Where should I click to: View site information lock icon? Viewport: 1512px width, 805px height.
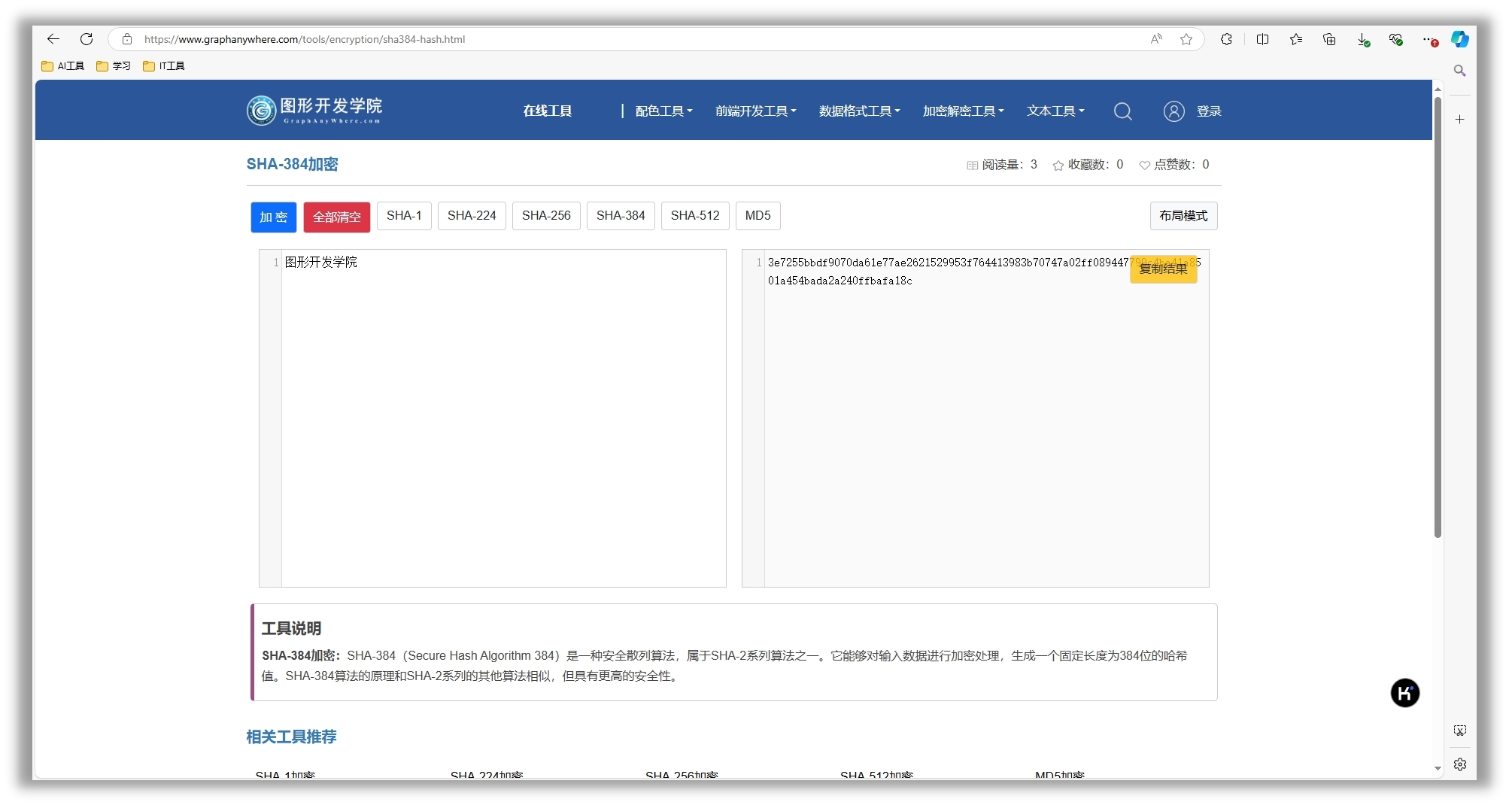click(x=127, y=39)
